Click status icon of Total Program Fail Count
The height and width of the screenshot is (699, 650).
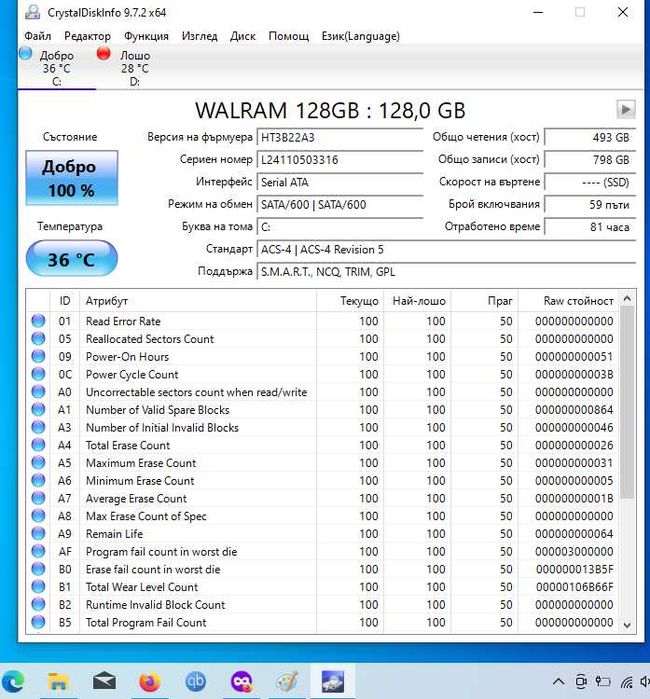38,622
